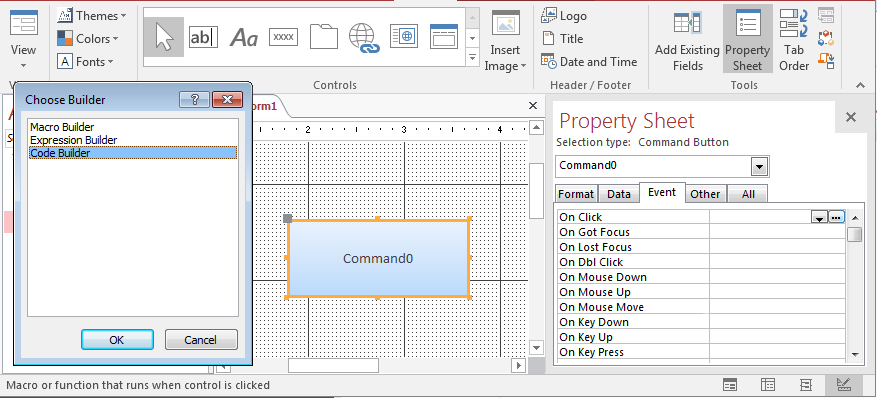The image size is (877, 398).
Task: Close the Form1 document window
Action: (533, 106)
